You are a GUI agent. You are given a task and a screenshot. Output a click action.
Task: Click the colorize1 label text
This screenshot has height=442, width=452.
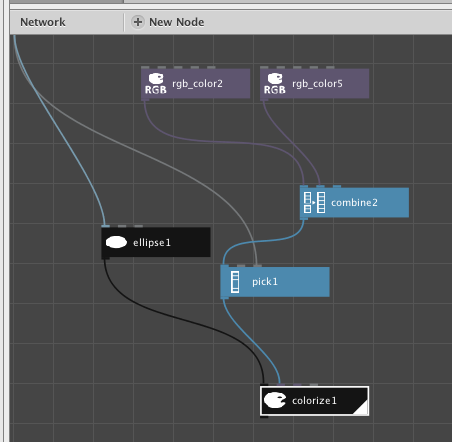314,400
